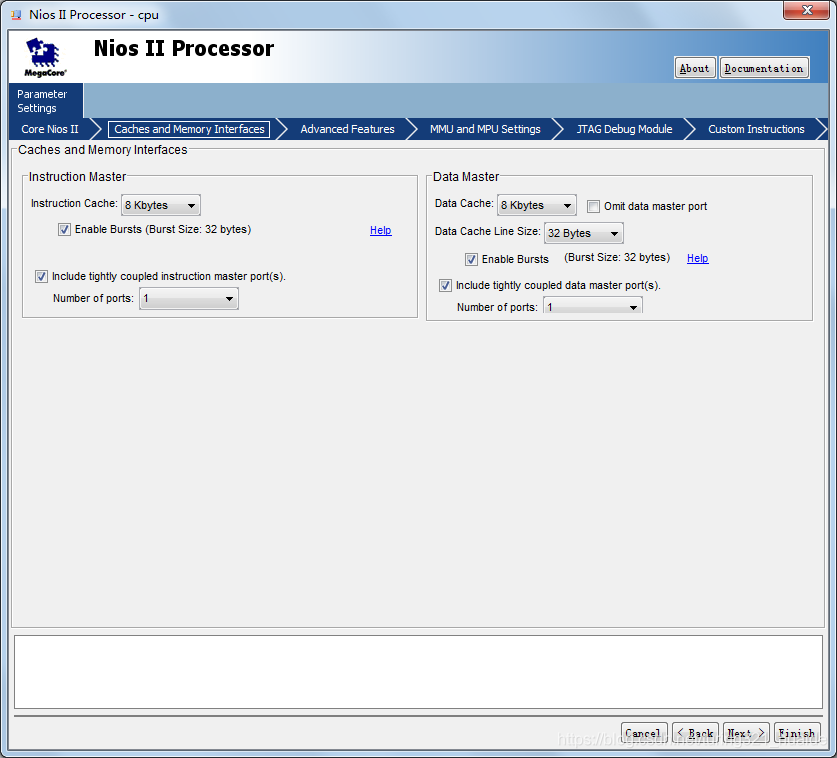The width and height of the screenshot is (837, 758).
Task: Click the MegaCore logo icon
Action: pos(45,57)
